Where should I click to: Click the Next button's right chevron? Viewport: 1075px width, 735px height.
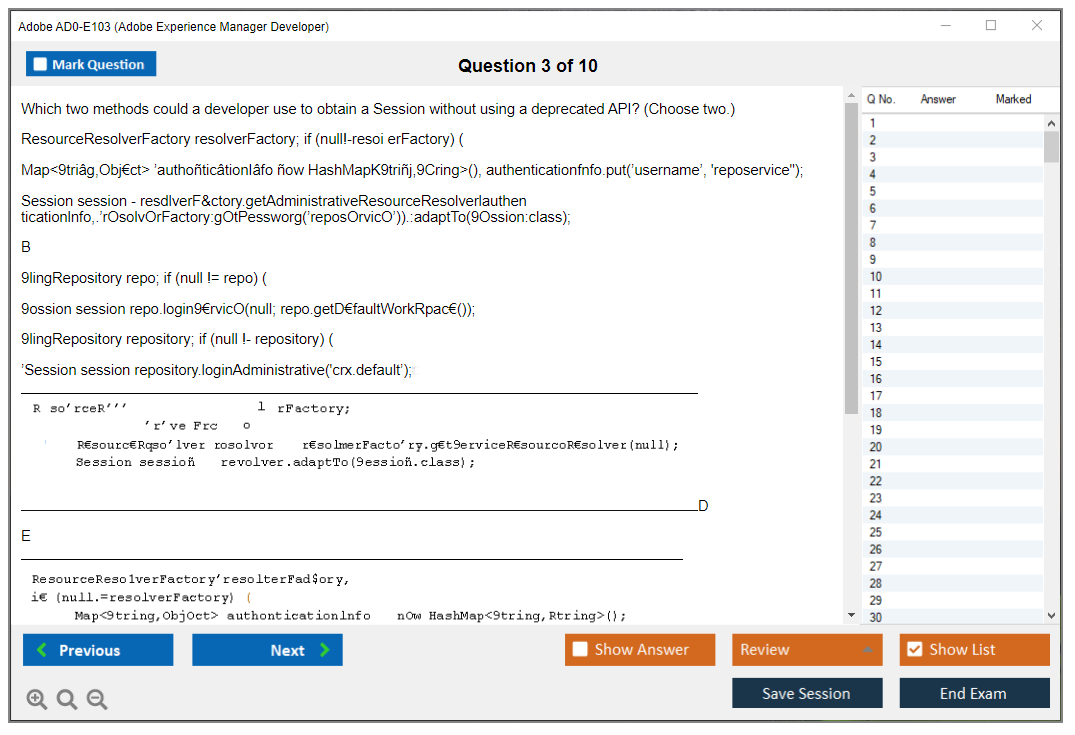(324, 651)
